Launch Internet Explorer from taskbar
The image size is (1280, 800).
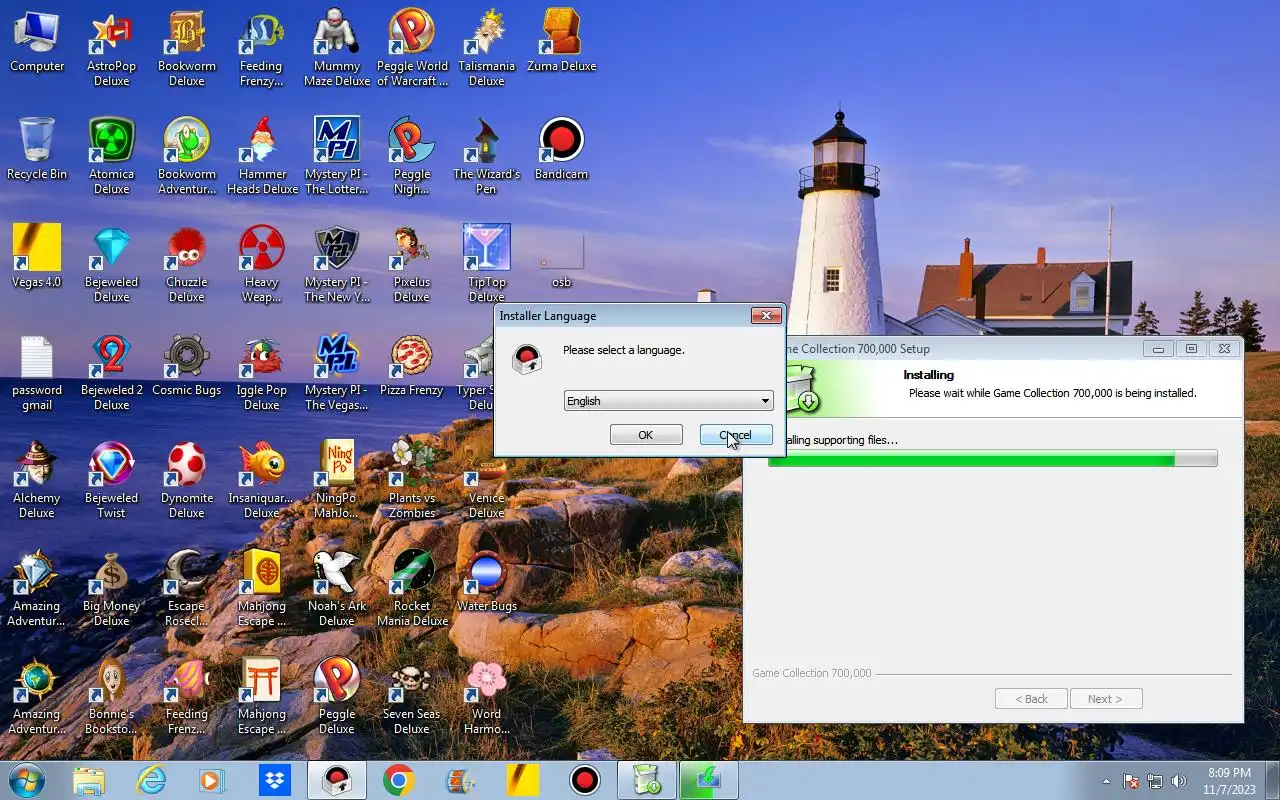151,780
